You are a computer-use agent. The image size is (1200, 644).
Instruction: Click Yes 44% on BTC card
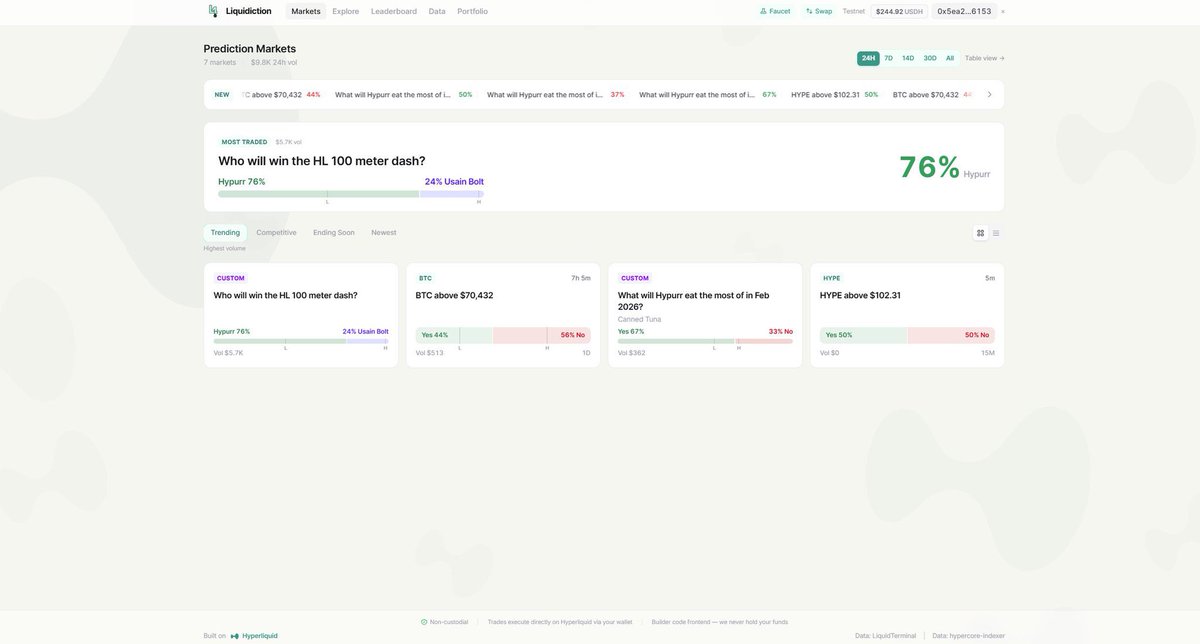pos(454,335)
